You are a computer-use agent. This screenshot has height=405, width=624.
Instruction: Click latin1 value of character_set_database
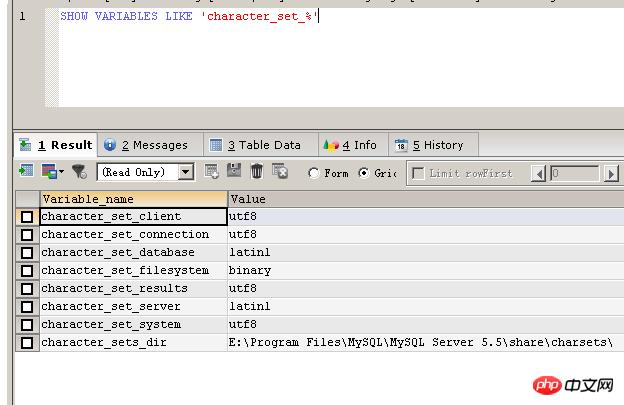tap(426, 252)
